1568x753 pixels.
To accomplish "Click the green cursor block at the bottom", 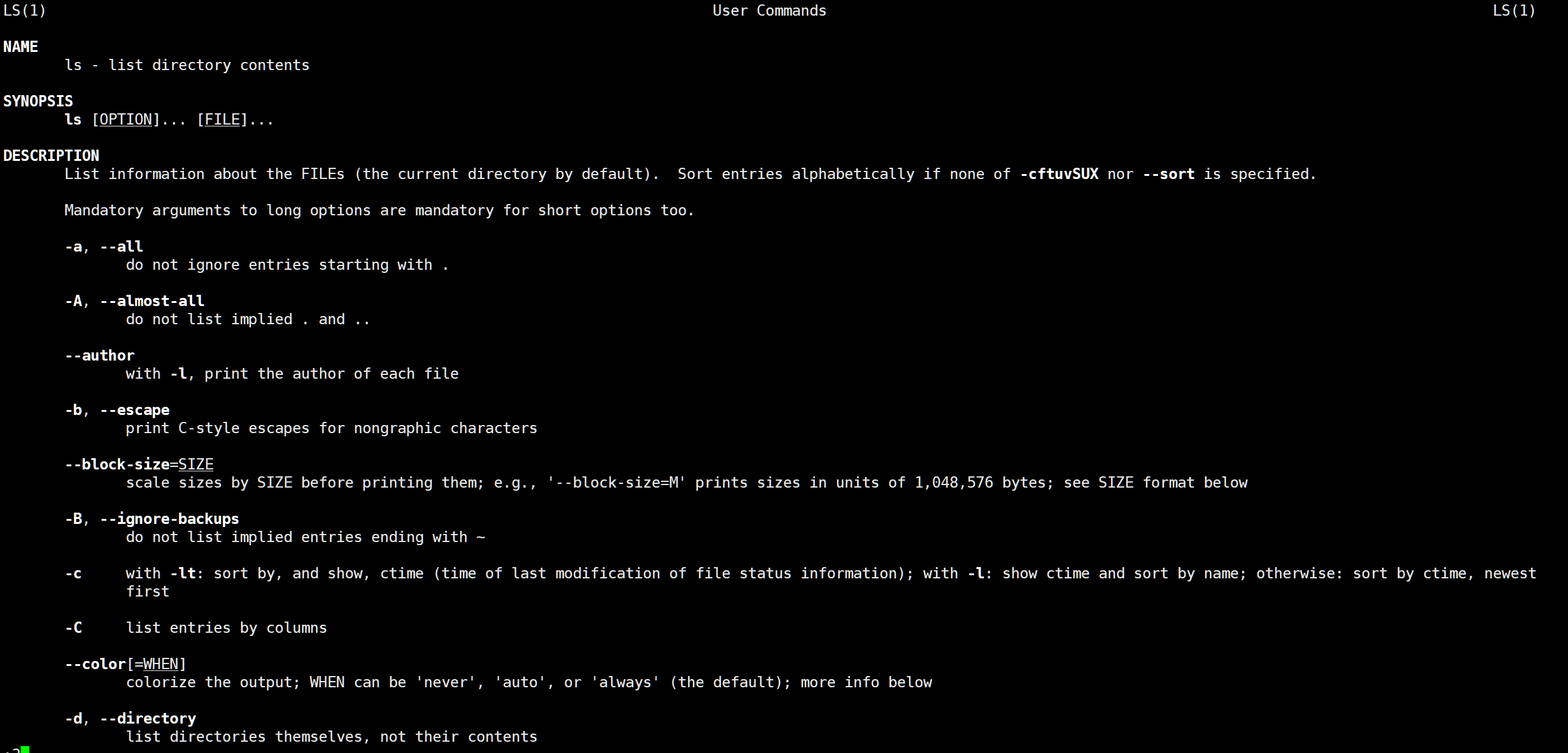I will coord(25,749).
